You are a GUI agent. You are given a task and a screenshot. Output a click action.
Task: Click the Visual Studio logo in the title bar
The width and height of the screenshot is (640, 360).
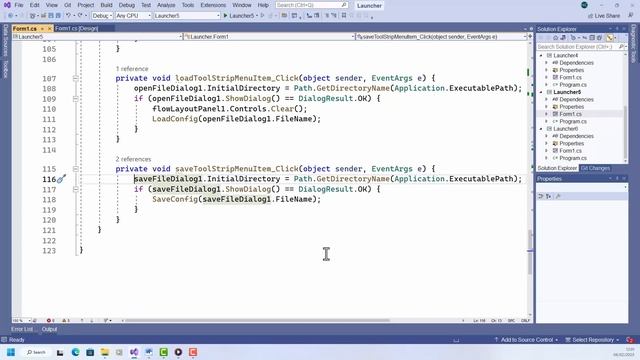[x=7, y=5]
